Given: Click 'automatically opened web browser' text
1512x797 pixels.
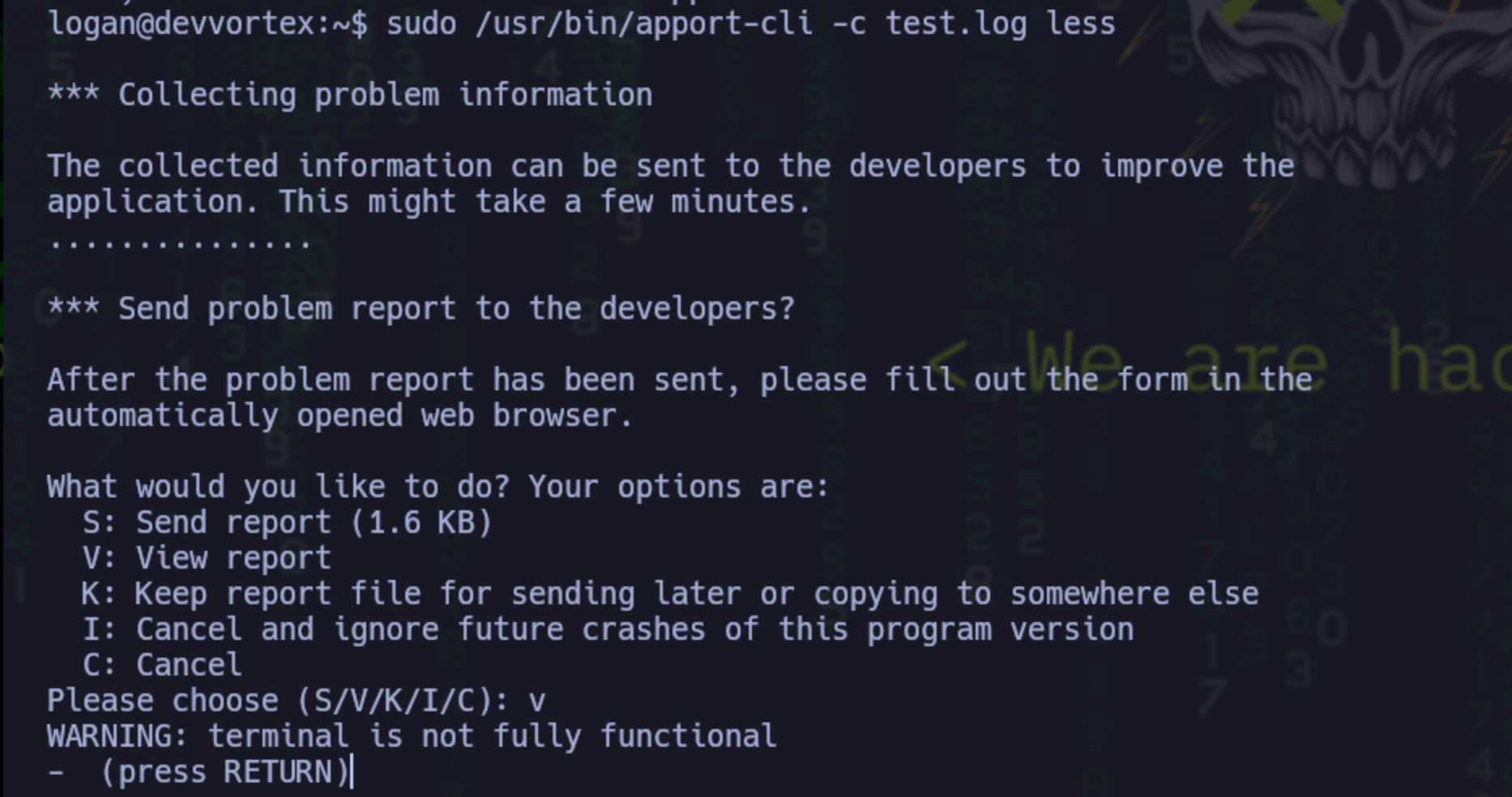Looking at the screenshot, I should (340, 416).
